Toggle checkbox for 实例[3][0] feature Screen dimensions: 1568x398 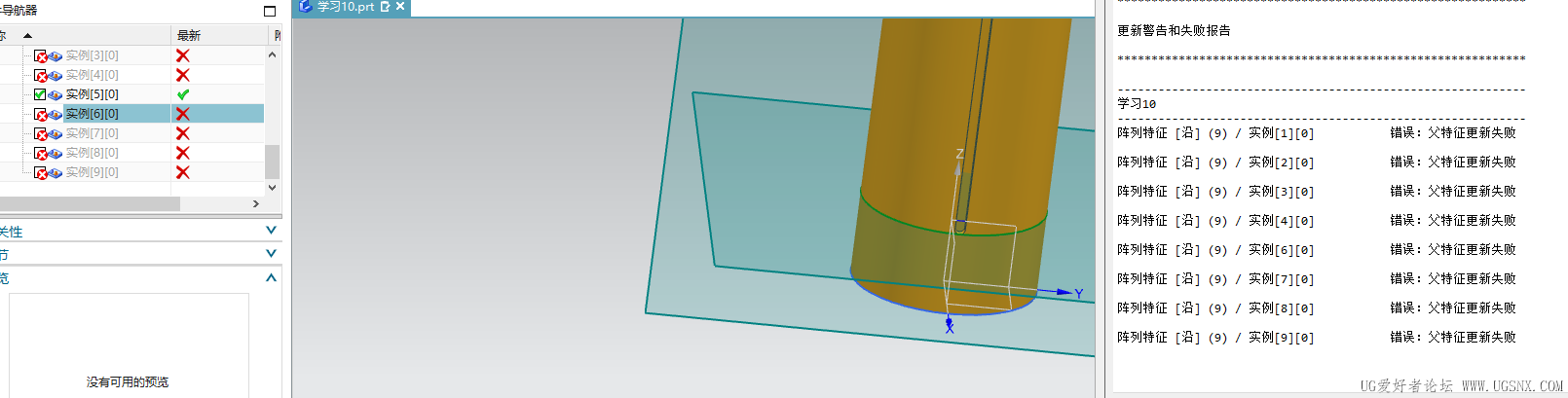[x=40, y=55]
